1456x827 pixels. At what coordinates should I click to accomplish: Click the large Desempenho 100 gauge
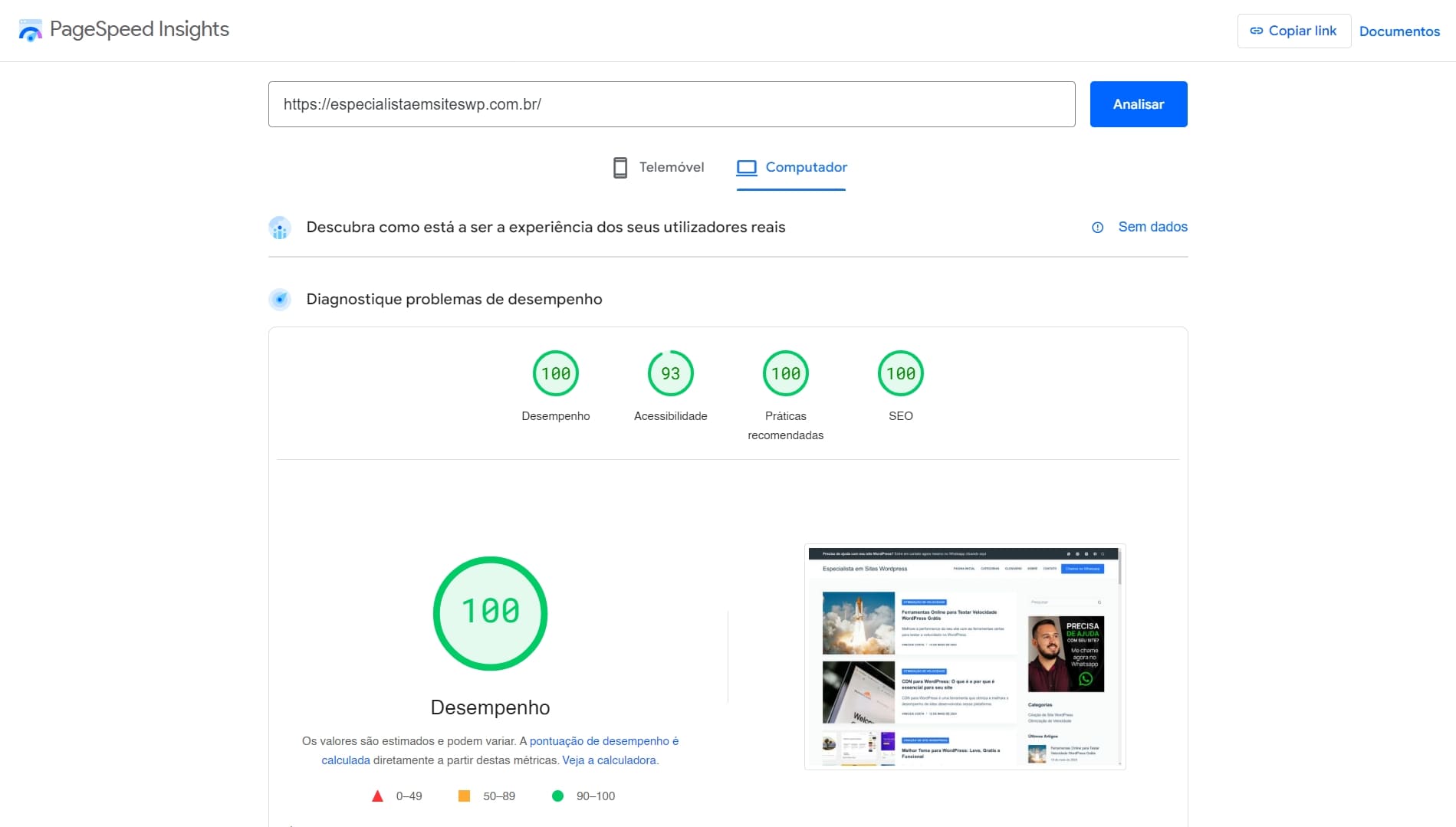[491, 613]
